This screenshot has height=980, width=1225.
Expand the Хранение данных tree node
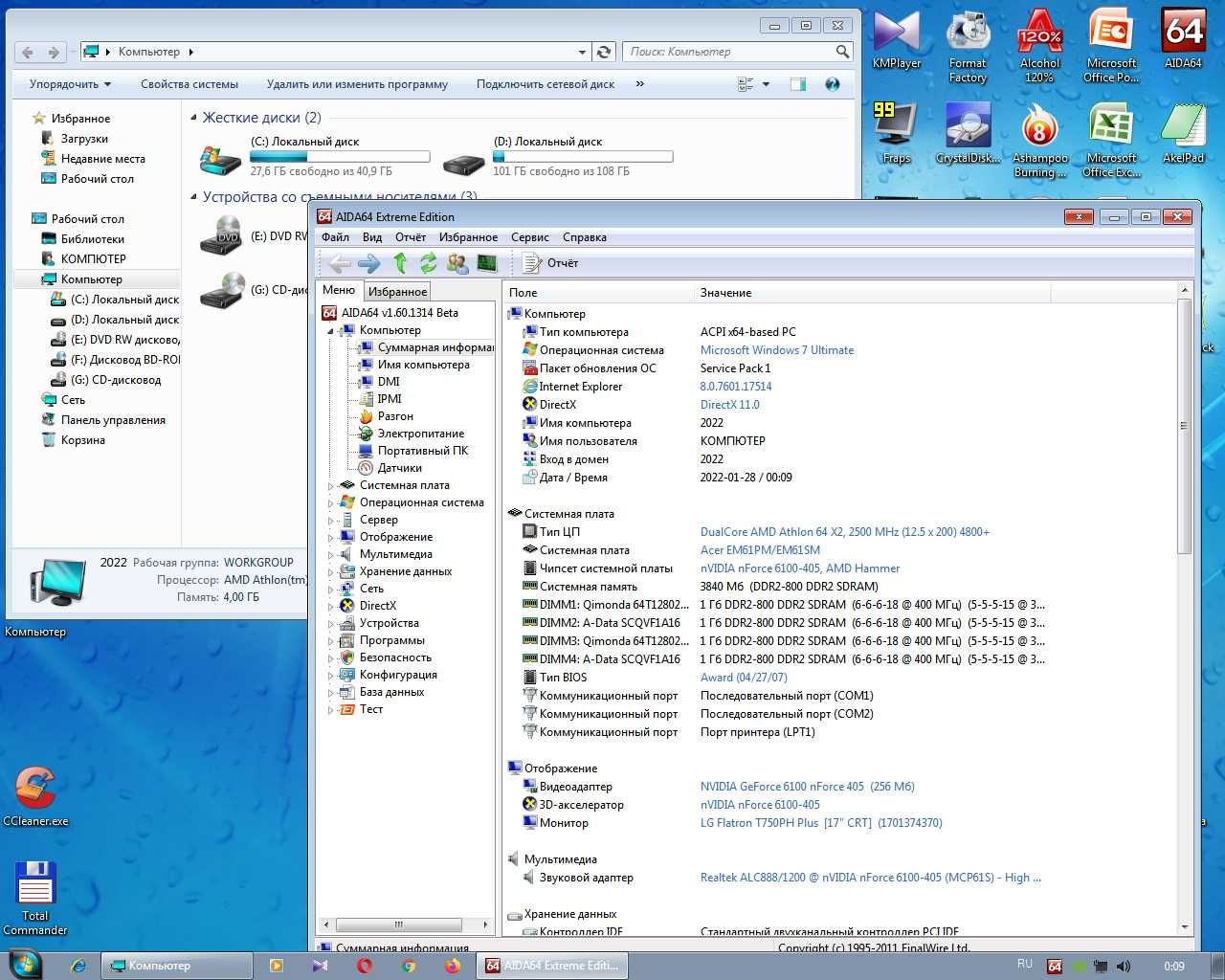pyautogui.click(x=331, y=571)
